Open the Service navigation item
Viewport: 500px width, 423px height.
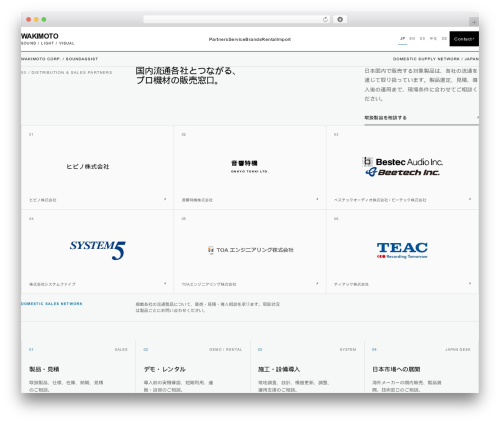click(x=237, y=39)
